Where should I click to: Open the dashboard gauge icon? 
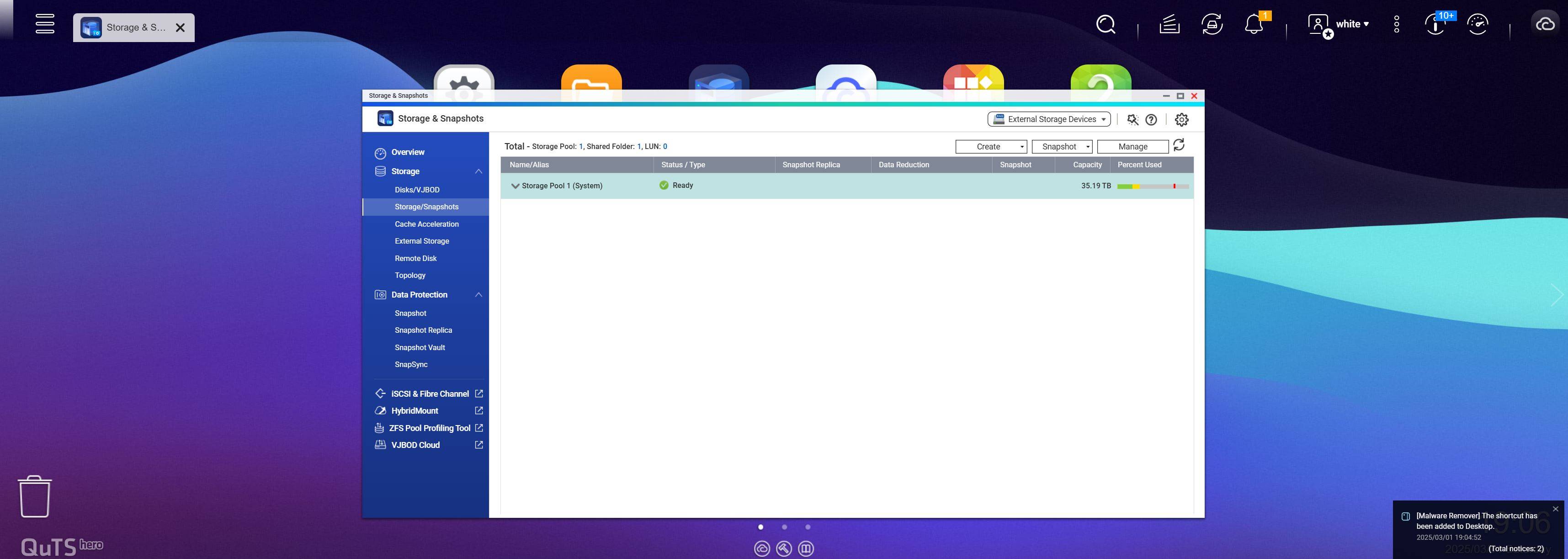click(x=1478, y=24)
